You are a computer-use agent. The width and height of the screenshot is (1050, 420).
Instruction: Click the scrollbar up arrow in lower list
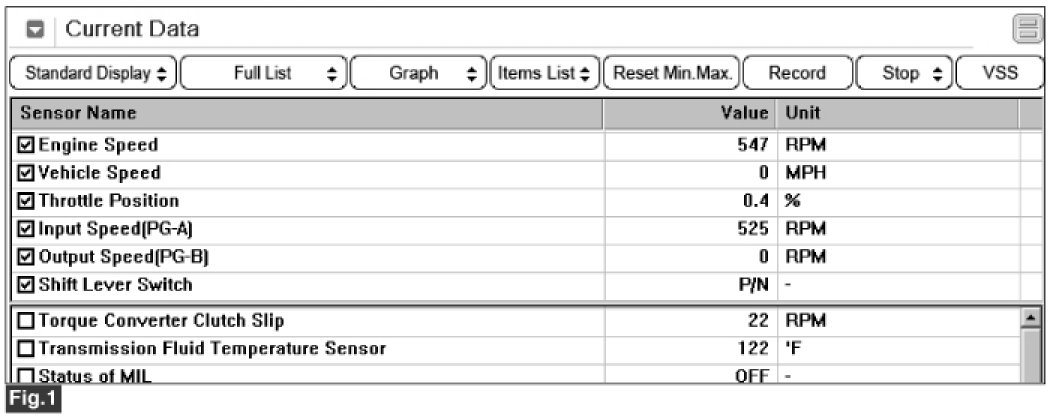coord(1032,320)
